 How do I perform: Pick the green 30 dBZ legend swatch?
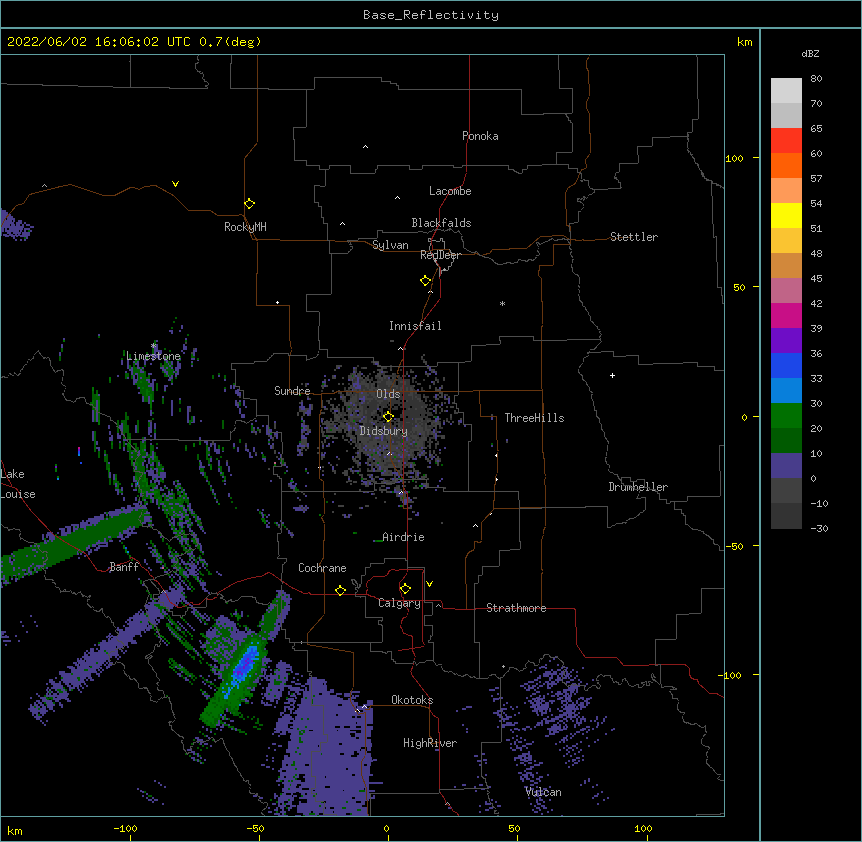click(x=786, y=416)
